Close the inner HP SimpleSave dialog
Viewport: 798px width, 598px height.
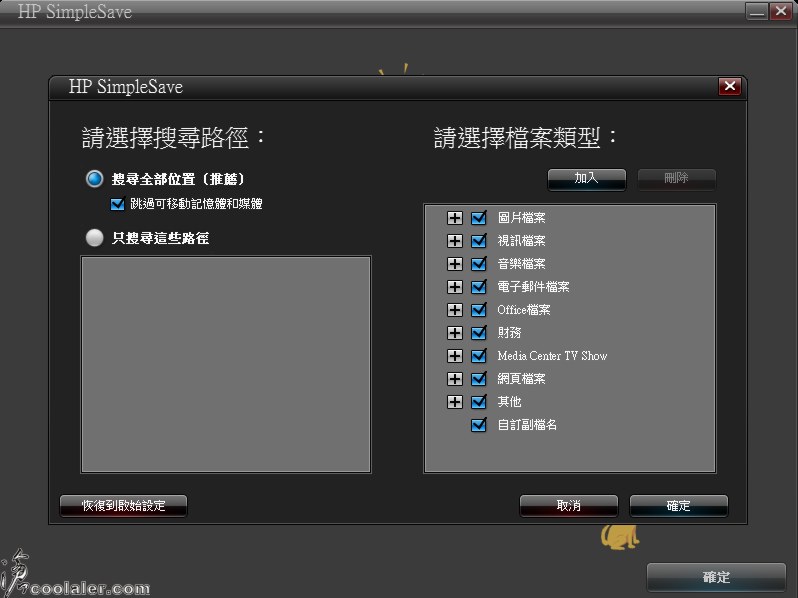coord(729,86)
